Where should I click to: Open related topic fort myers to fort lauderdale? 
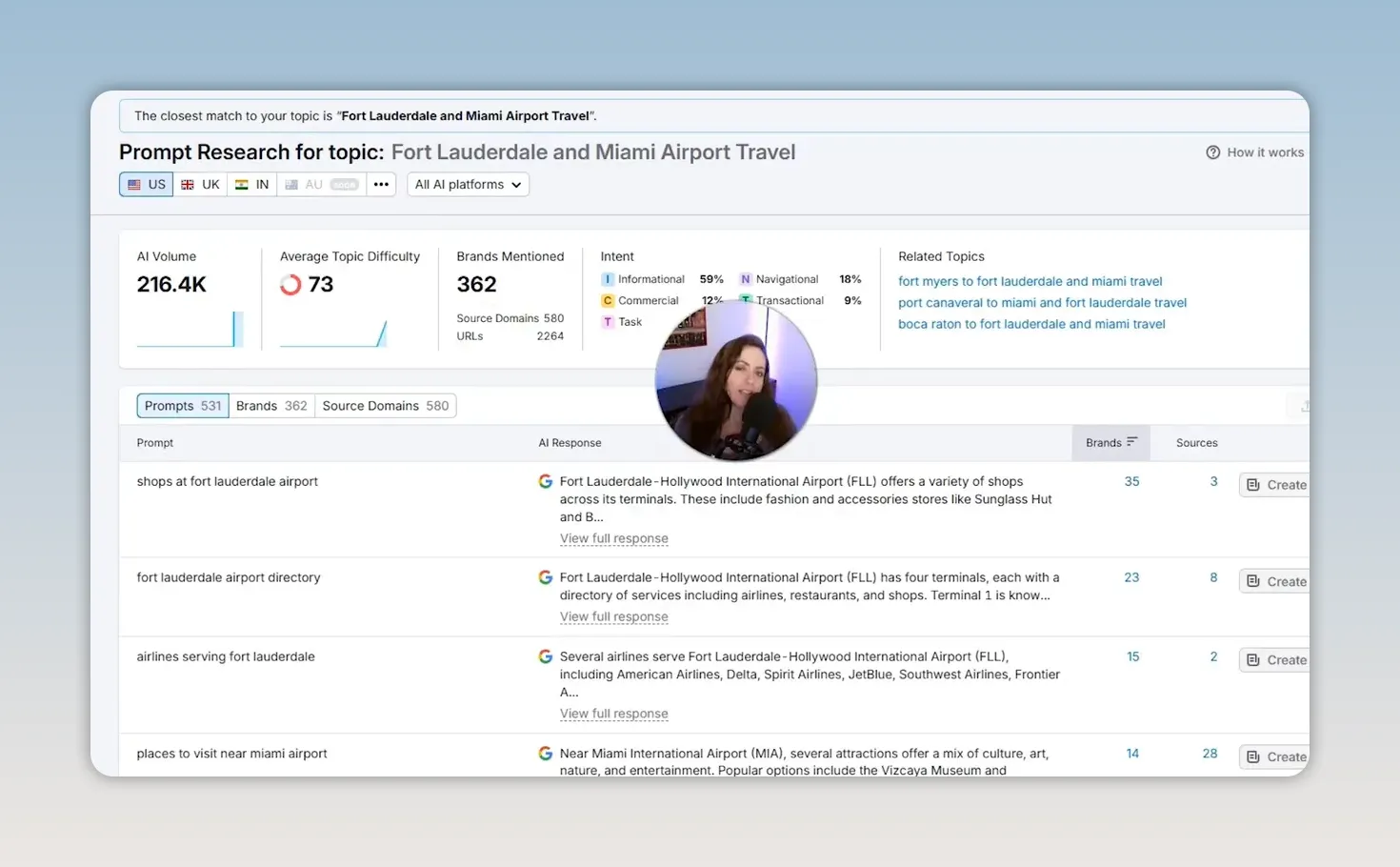1030,281
